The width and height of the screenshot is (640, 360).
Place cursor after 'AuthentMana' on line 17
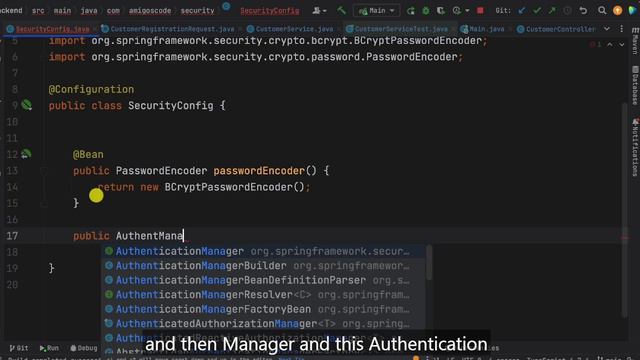click(184, 236)
